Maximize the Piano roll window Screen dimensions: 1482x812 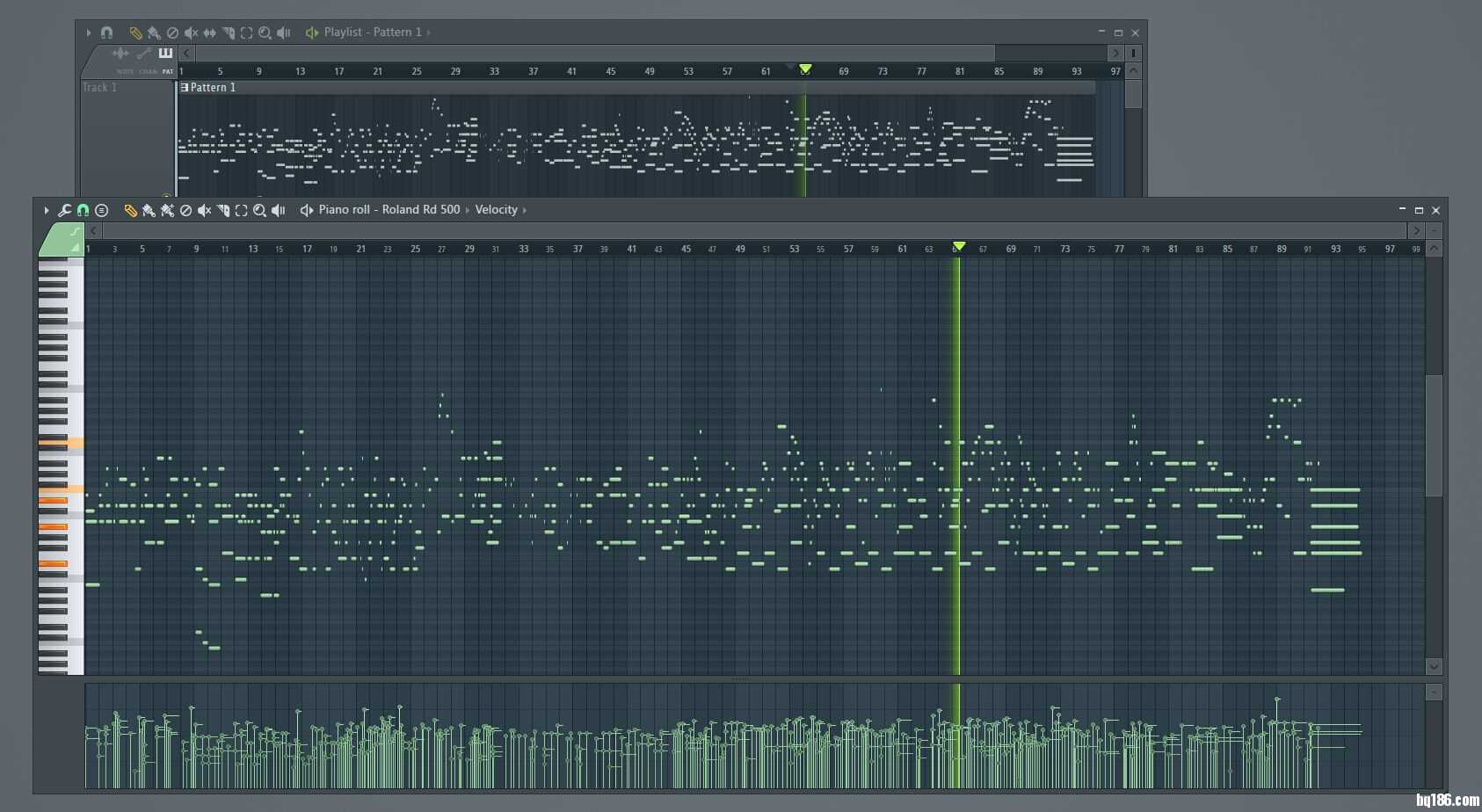click(1419, 210)
